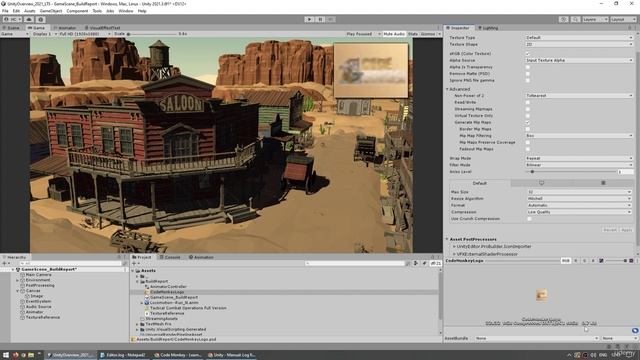Adjust the Aniso Level slider

tap(570, 172)
